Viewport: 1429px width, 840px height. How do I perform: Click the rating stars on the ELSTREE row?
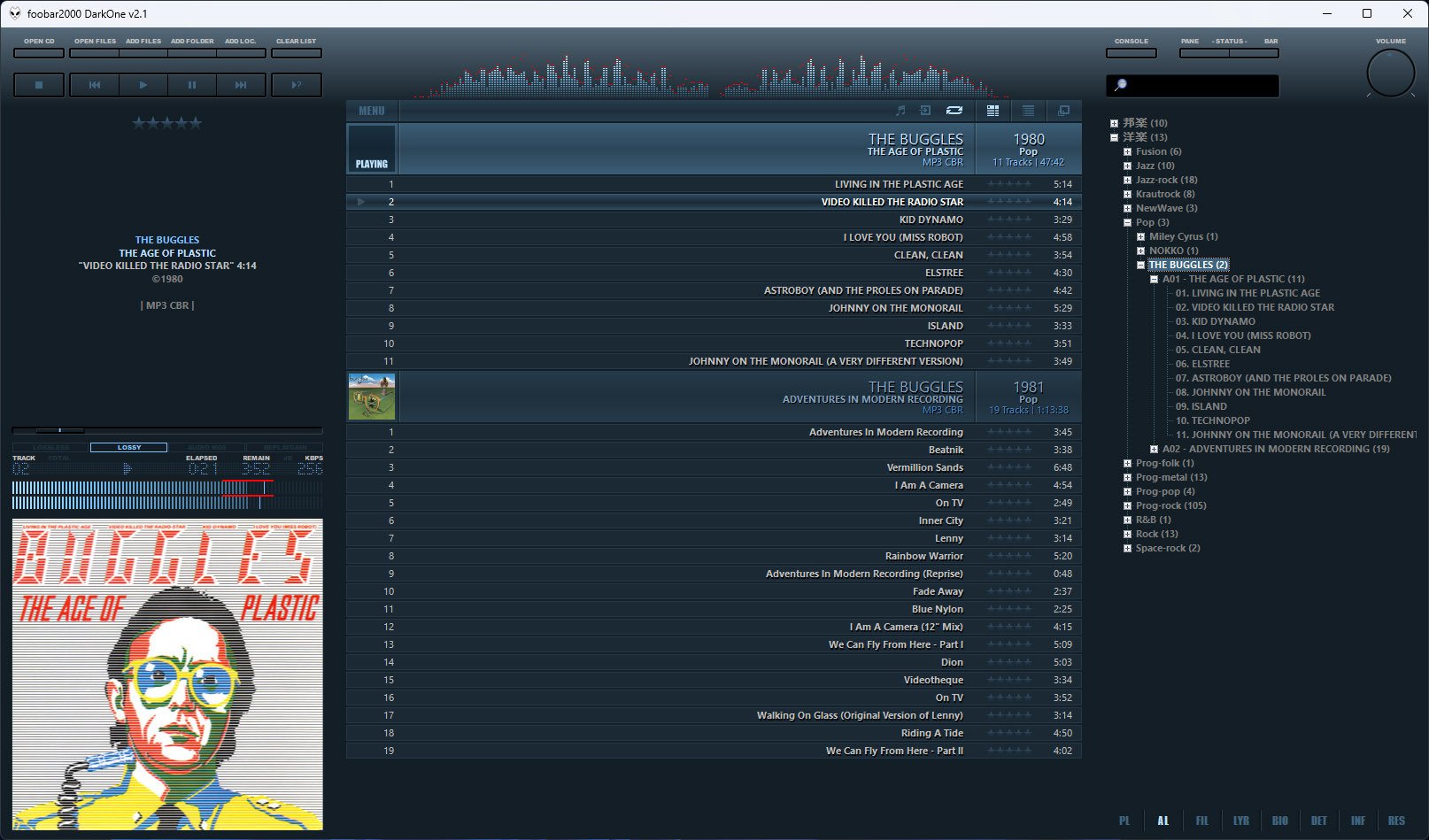click(1009, 273)
